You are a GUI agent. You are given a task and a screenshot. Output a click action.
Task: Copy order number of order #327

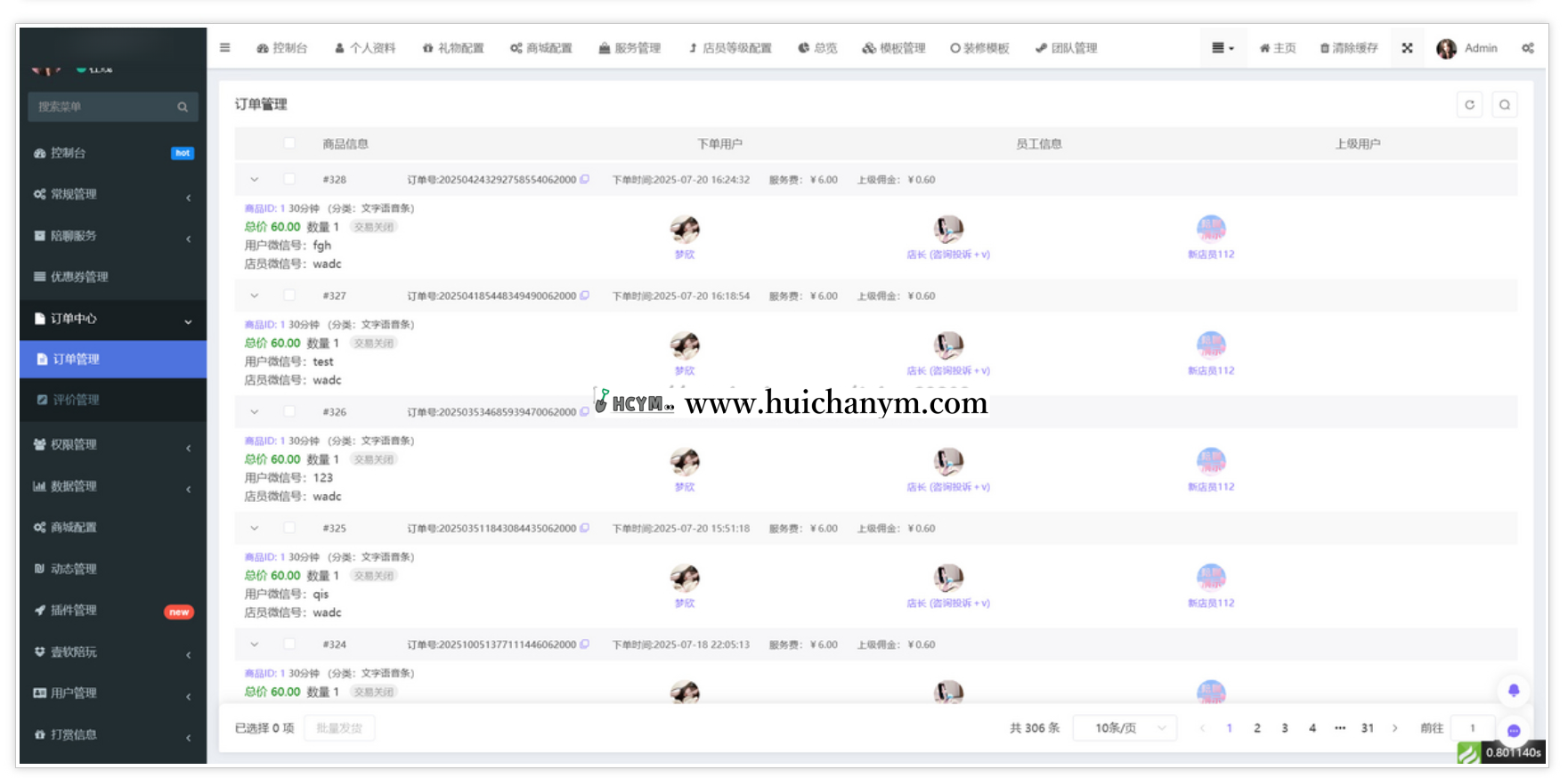click(x=585, y=296)
